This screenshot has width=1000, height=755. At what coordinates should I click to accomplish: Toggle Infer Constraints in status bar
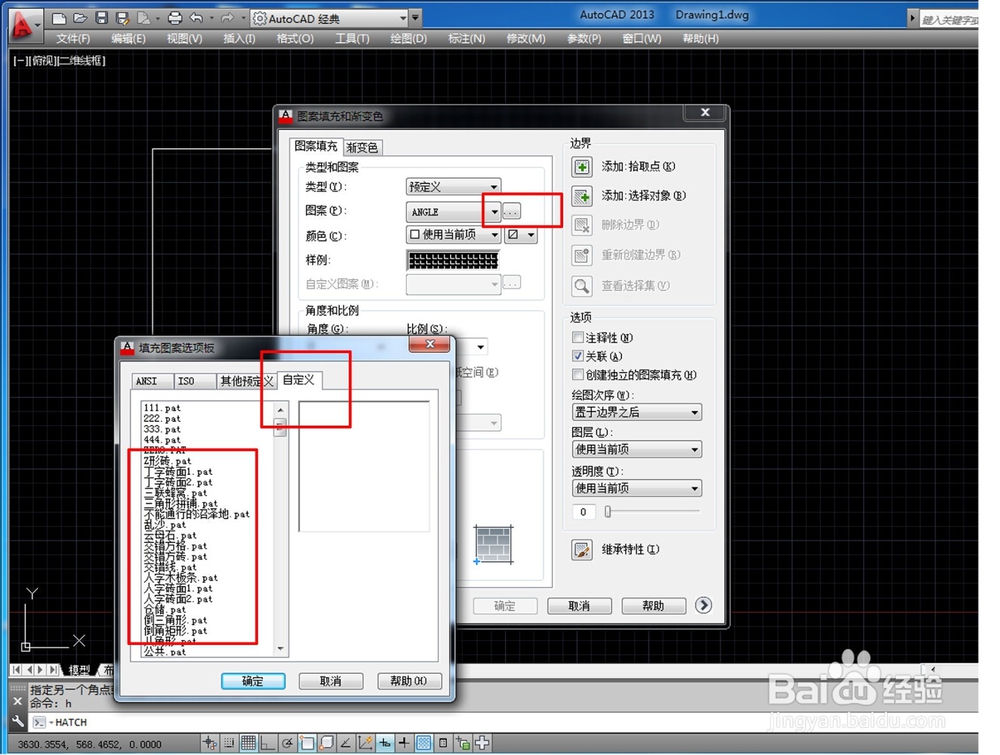tap(210, 743)
